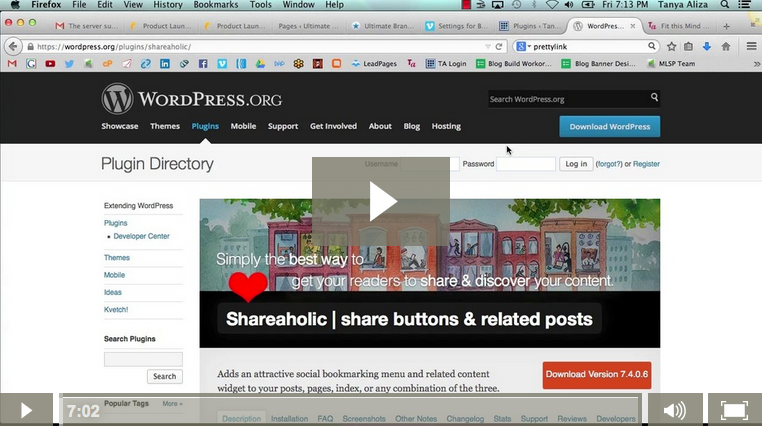
Task: Show bookmarks list via the clipboard icon
Action: click(688, 47)
